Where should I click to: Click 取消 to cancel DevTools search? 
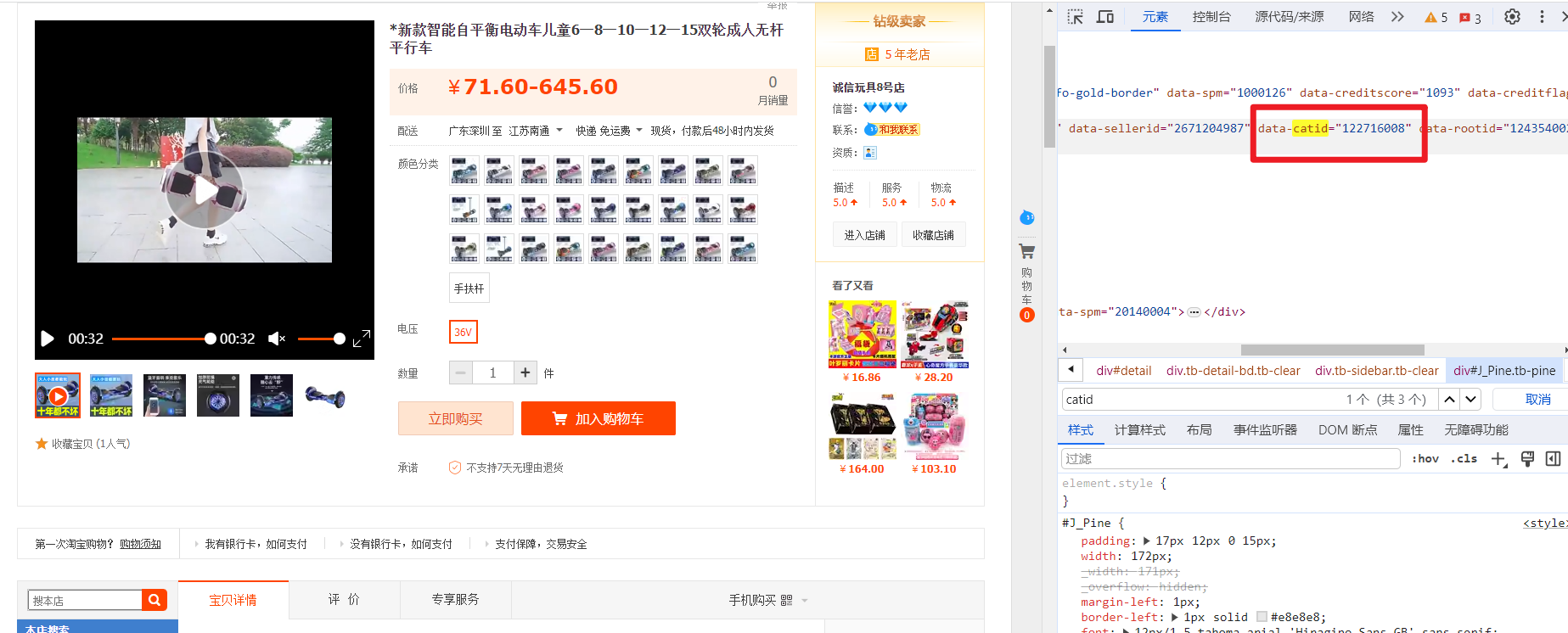(1537, 399)
